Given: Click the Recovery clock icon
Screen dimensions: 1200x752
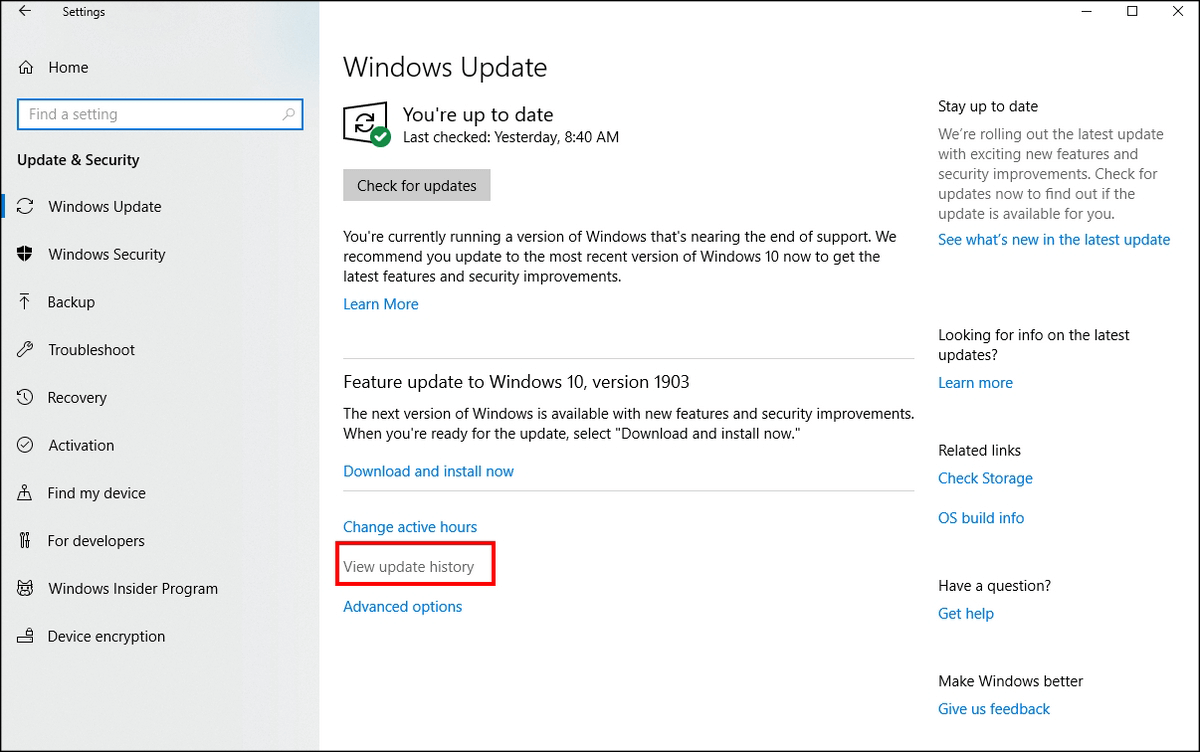Looking at the screenshot, I should [26, 397].
